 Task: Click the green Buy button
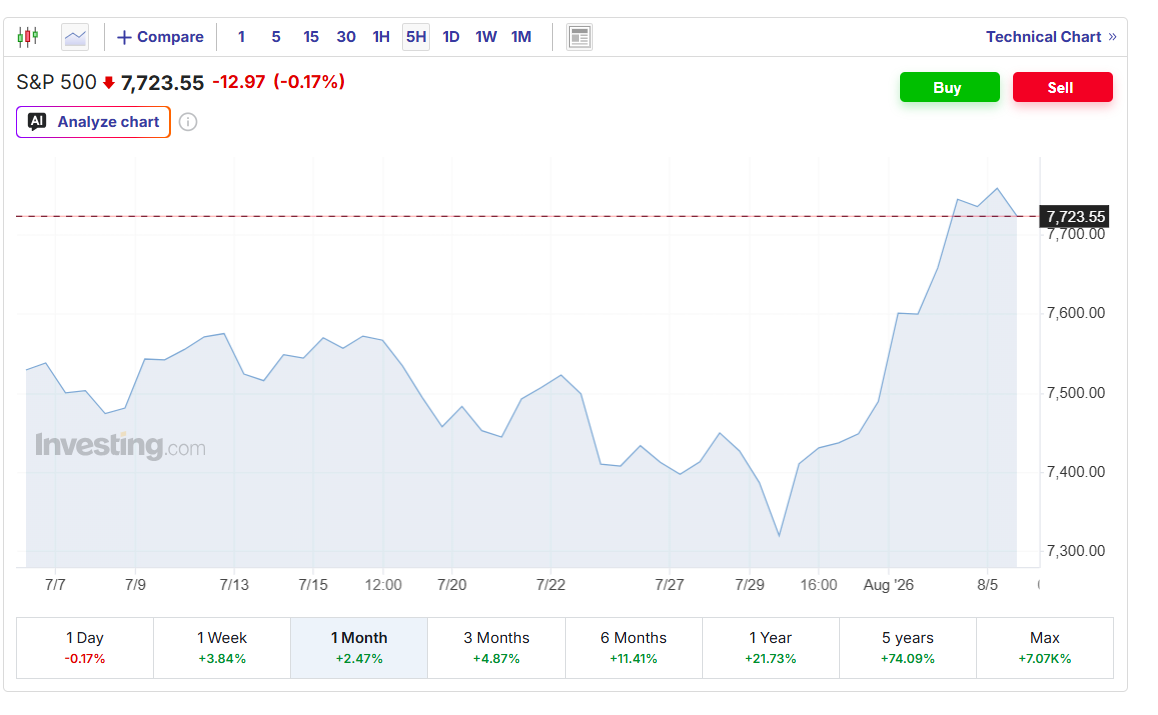pyautogui.click(x=950, y=87)
